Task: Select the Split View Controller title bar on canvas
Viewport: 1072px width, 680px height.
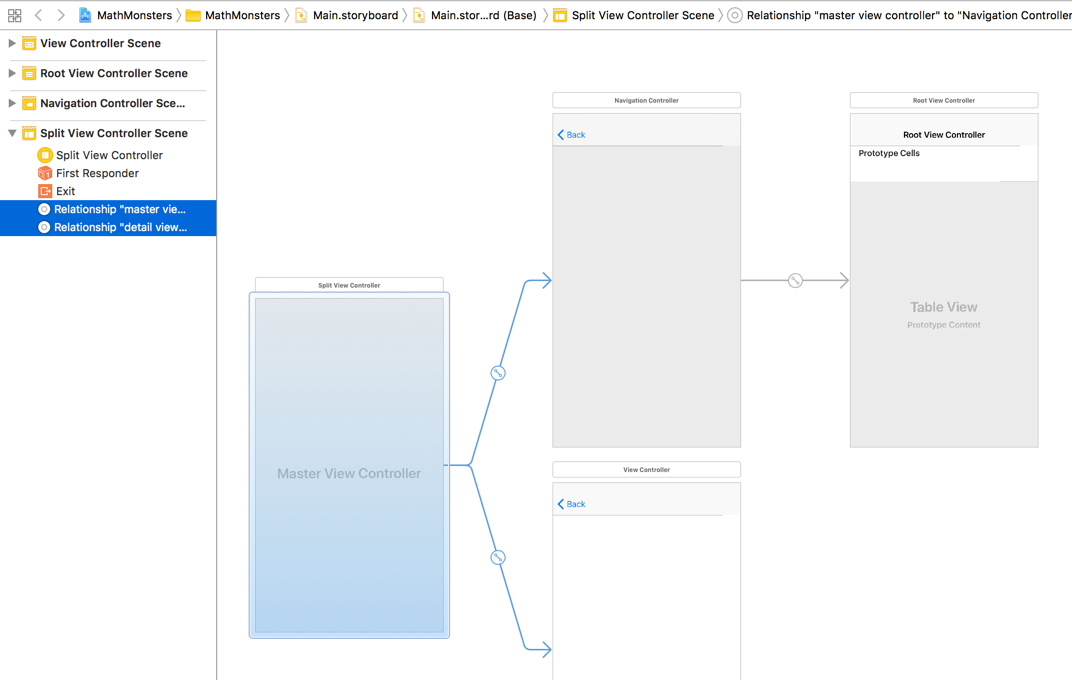Action: coord(349,285)
